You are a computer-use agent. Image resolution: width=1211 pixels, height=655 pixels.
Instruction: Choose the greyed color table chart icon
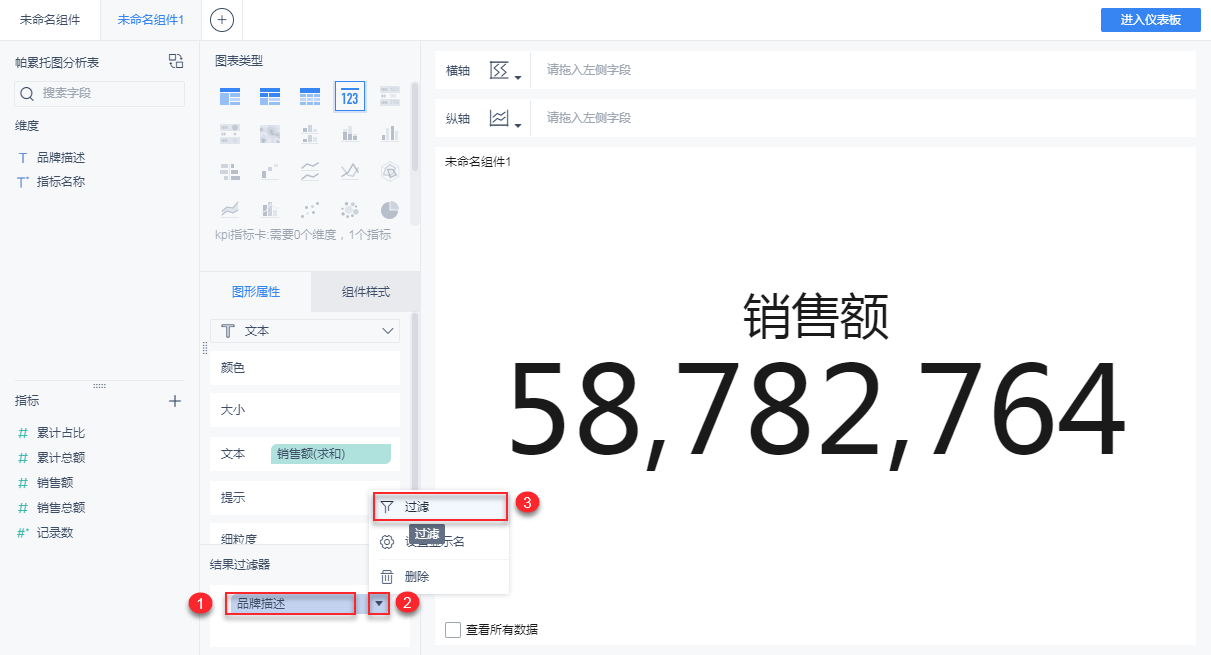pyautogui.click(x=390, y=97)
